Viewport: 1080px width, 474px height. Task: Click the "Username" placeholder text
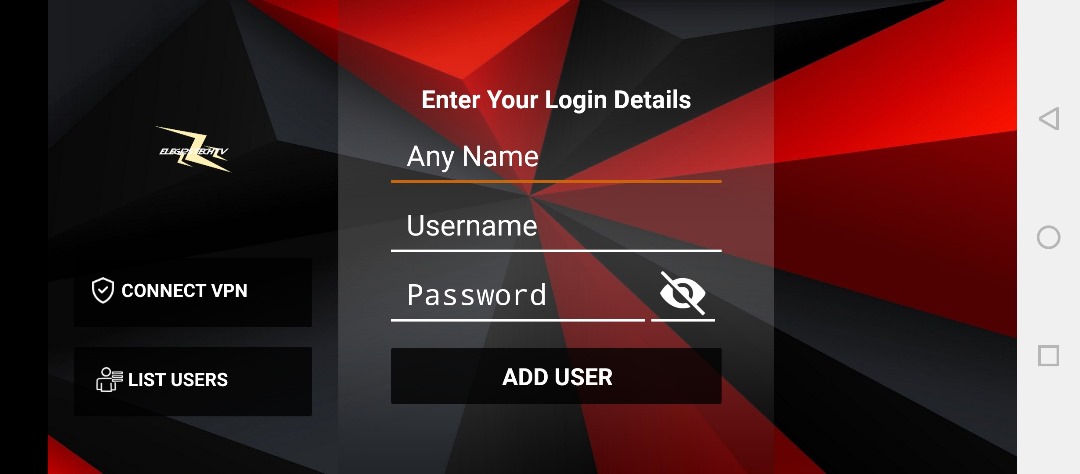(472, 226)
